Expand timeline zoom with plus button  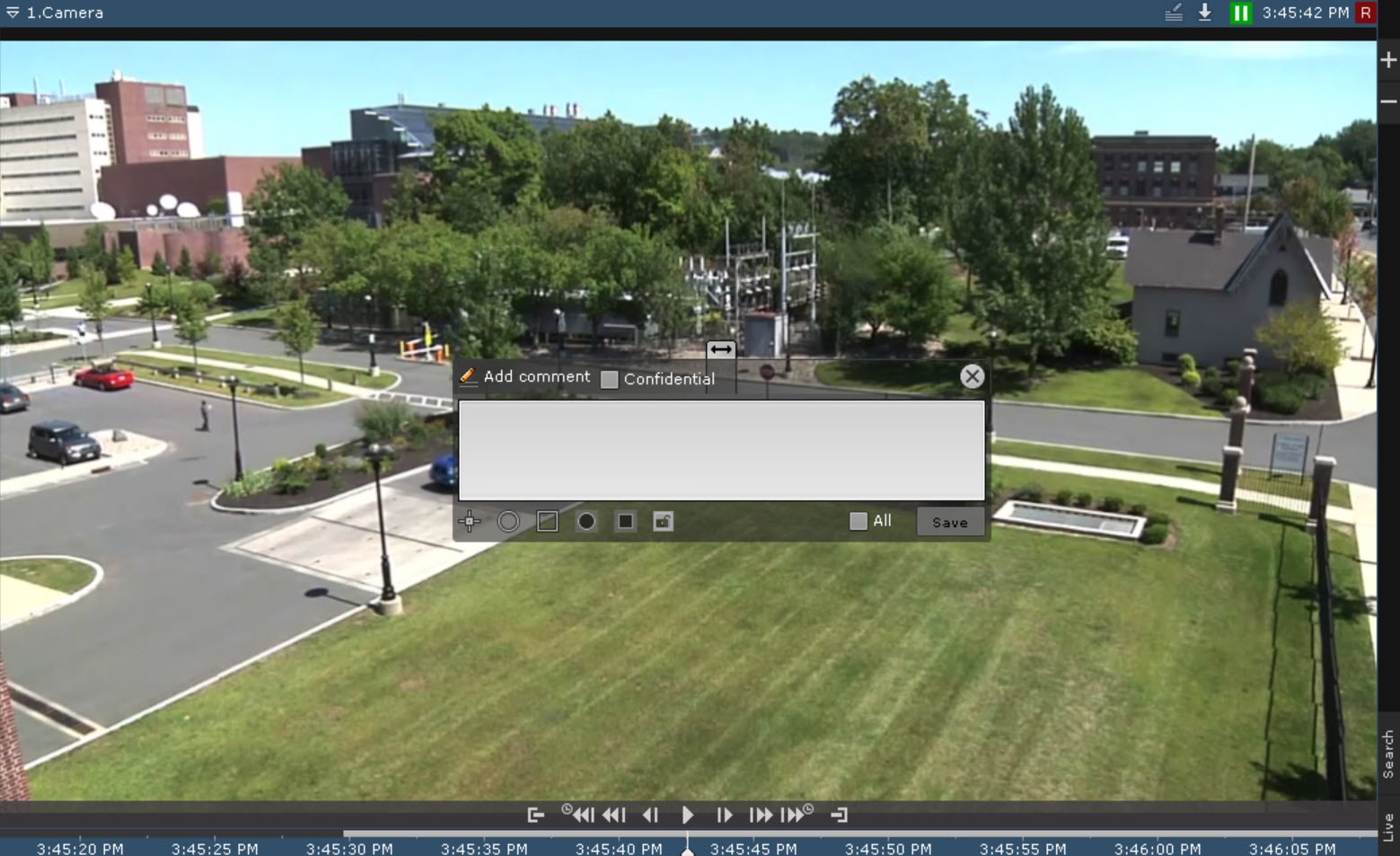point(1388,60)
